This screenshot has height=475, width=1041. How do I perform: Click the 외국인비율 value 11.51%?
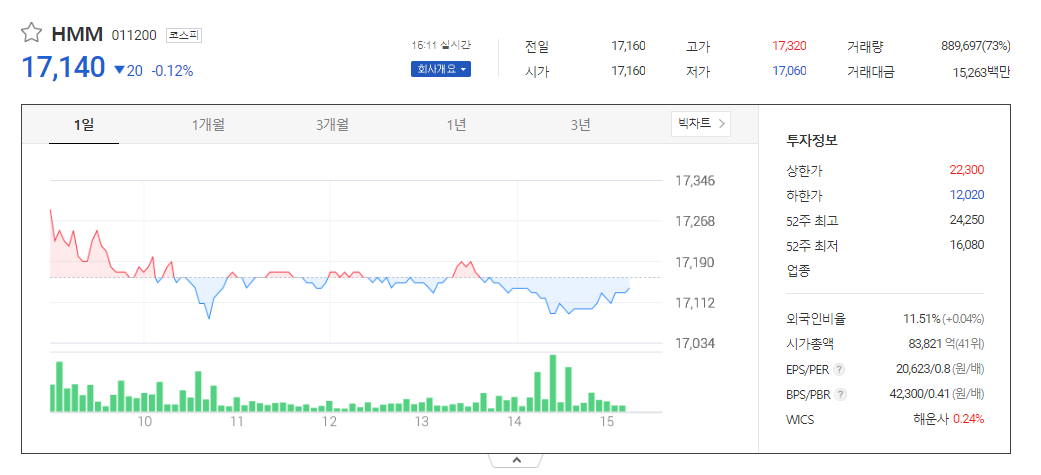coord(921,319)
